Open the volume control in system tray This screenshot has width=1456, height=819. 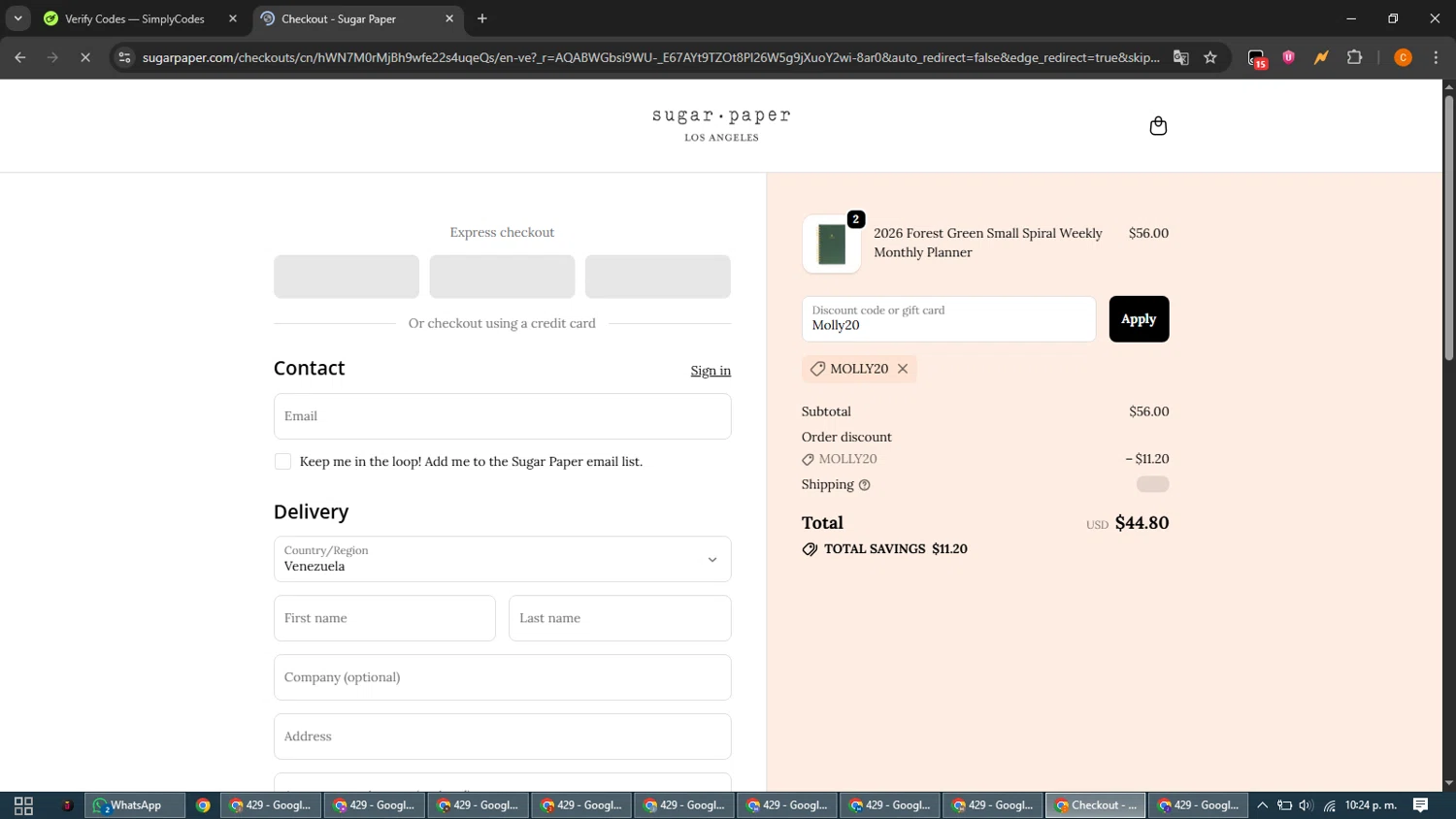click(x=1307, y=805)
